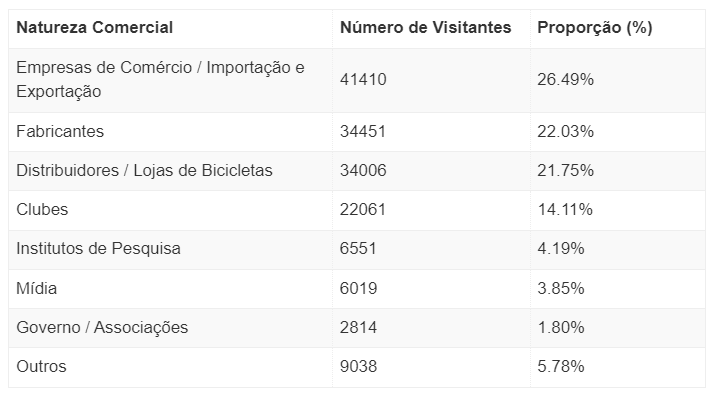Select Distribuidores / Lojas de Bicicletas cell

(144, 171)
